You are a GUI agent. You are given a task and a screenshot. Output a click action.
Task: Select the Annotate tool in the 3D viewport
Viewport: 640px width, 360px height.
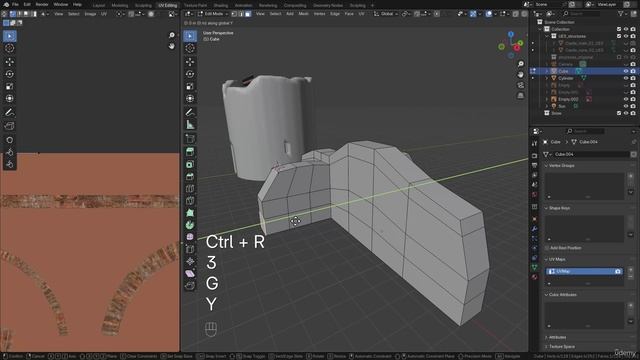click(190, 112)
